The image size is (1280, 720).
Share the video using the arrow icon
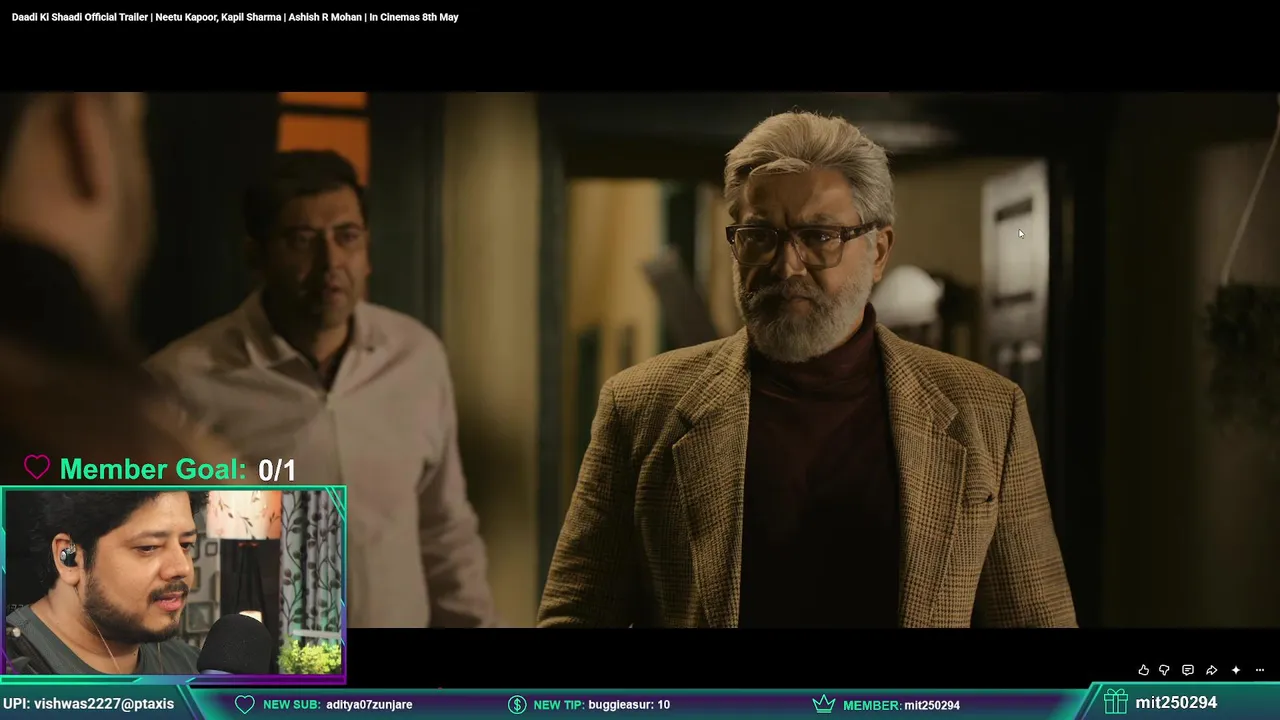point(1211,670)
